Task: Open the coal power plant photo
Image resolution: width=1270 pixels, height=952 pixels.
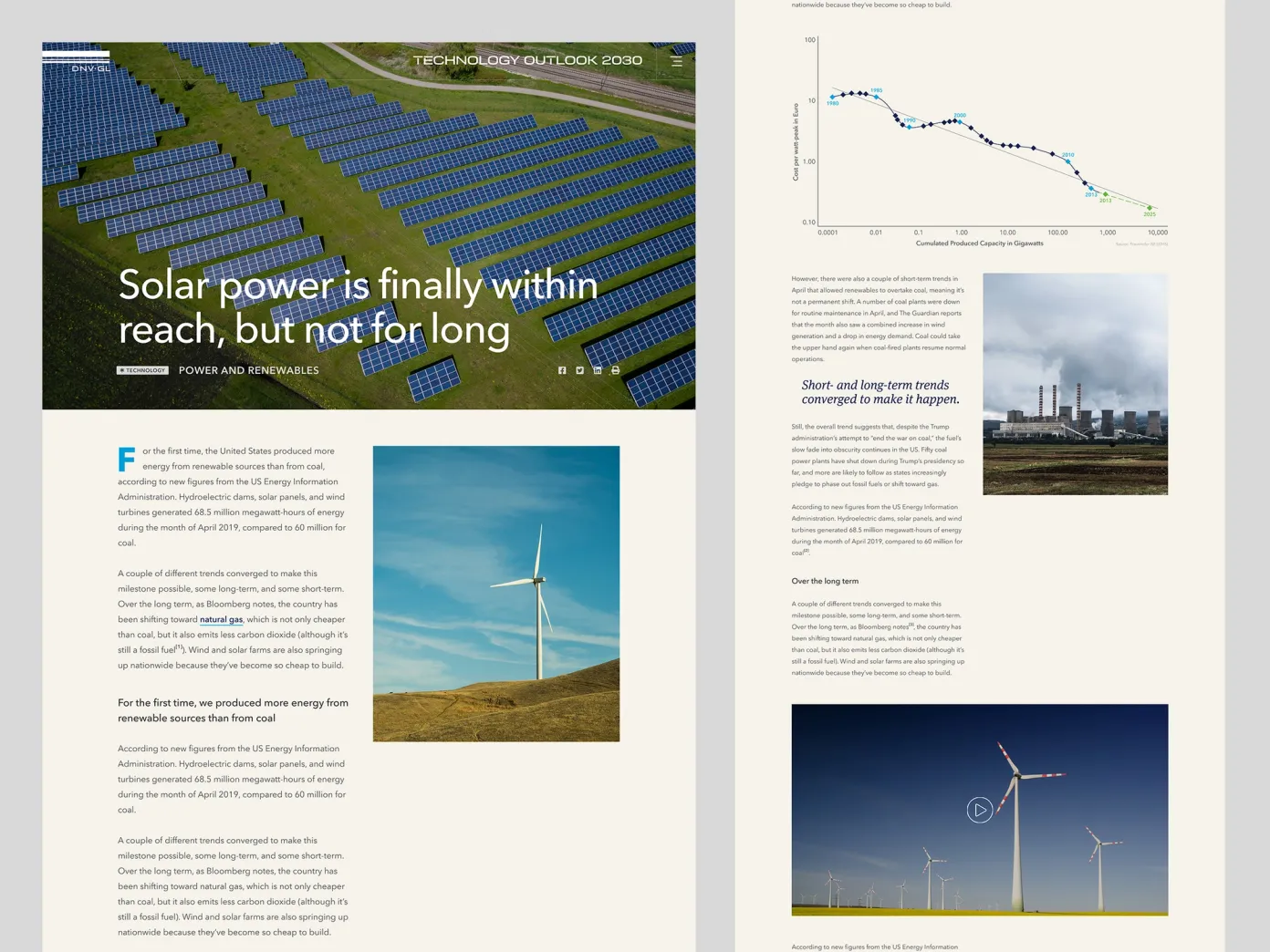Action: 1075,384
